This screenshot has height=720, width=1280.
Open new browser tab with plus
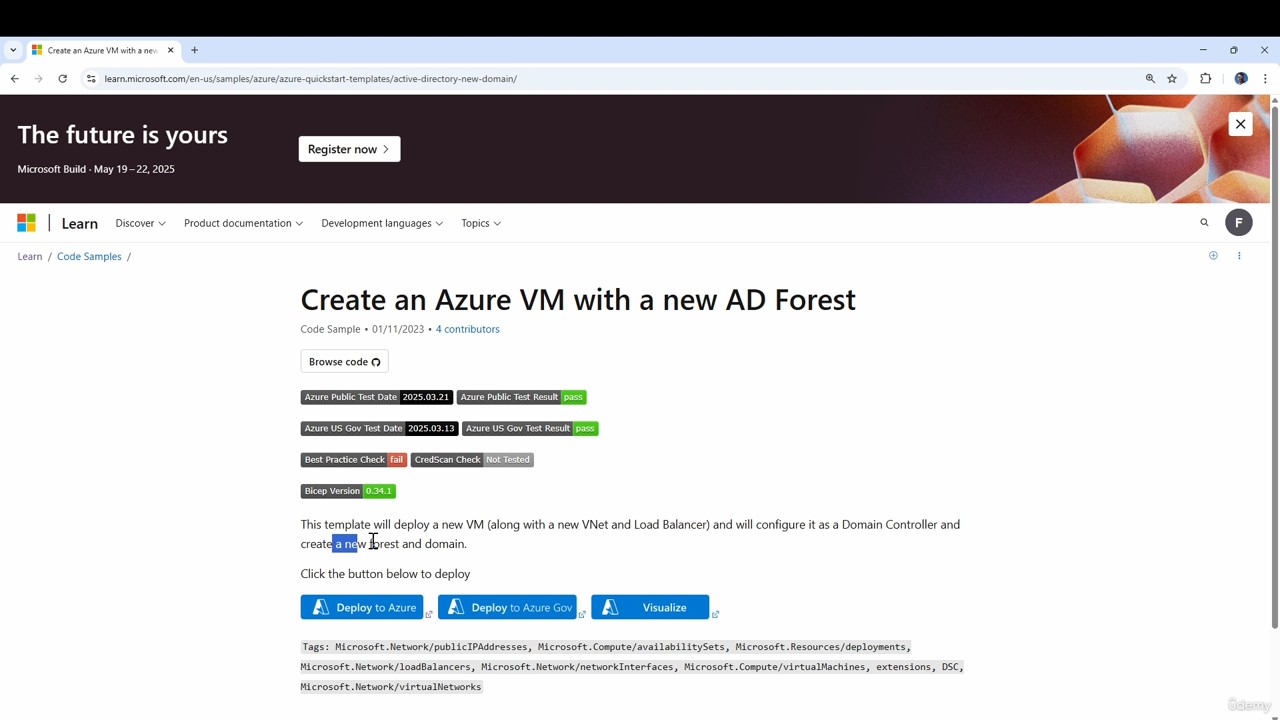[194, 50]
